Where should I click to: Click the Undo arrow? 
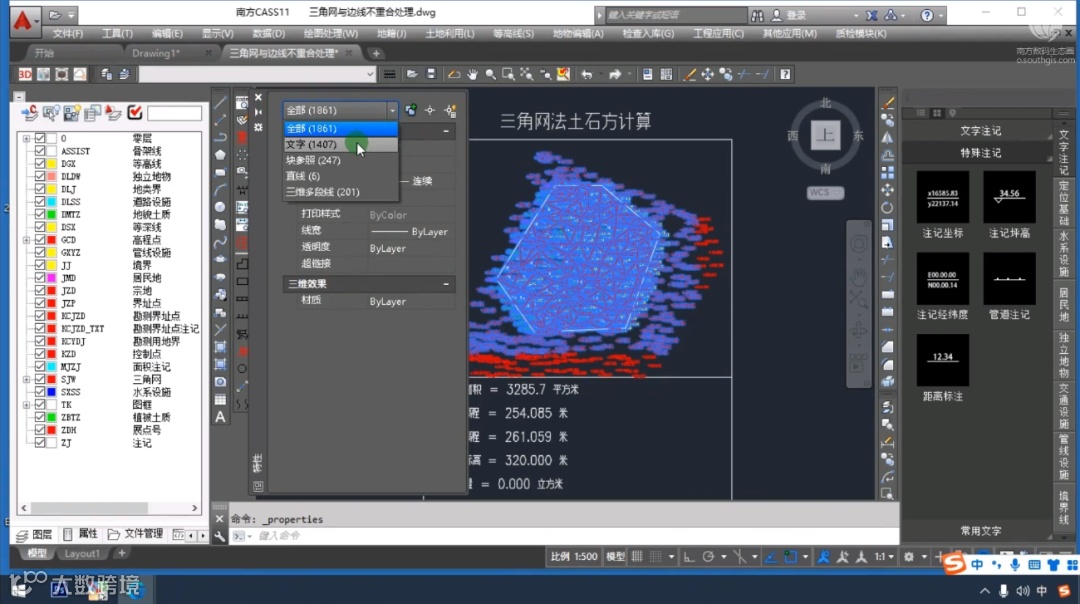coord(587,74)
